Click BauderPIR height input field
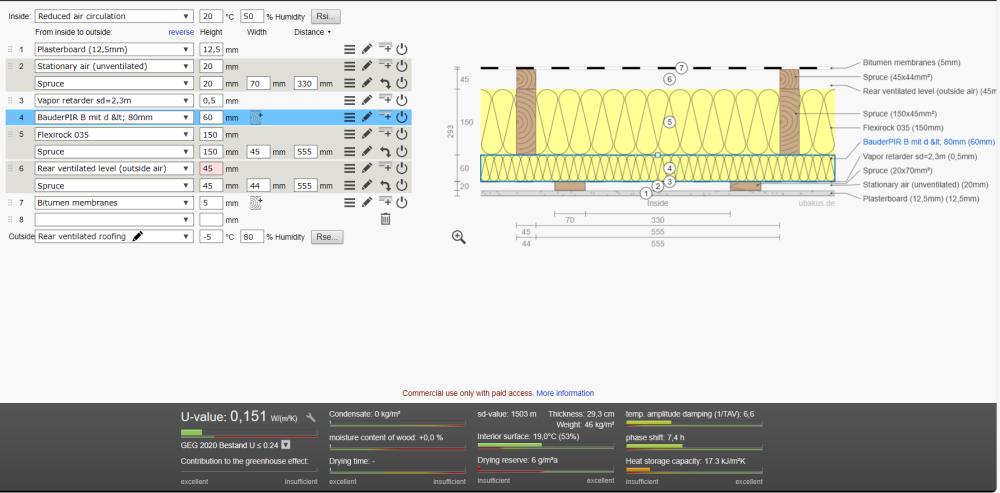The image size is (1000, 493). pos(211,117)
